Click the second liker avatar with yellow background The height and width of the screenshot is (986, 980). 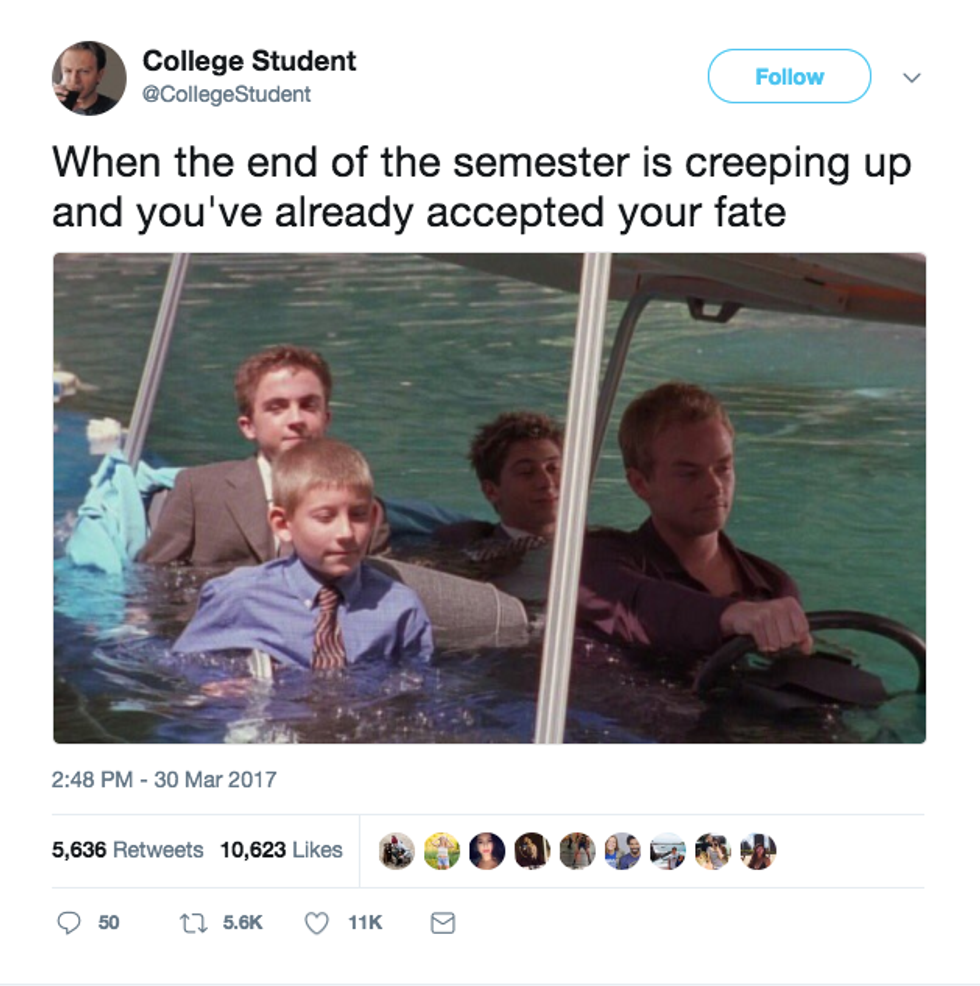(442, 851)
